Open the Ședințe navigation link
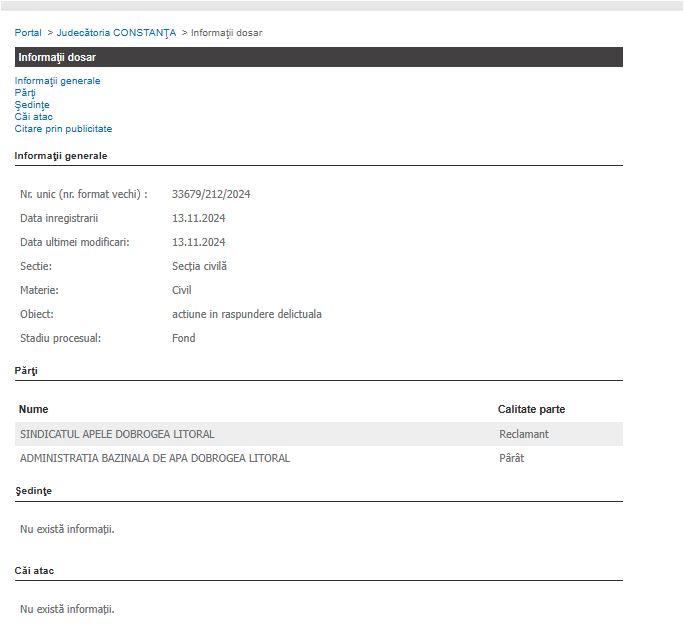Viewport: 684px width, 626px height. coord(32,105)
